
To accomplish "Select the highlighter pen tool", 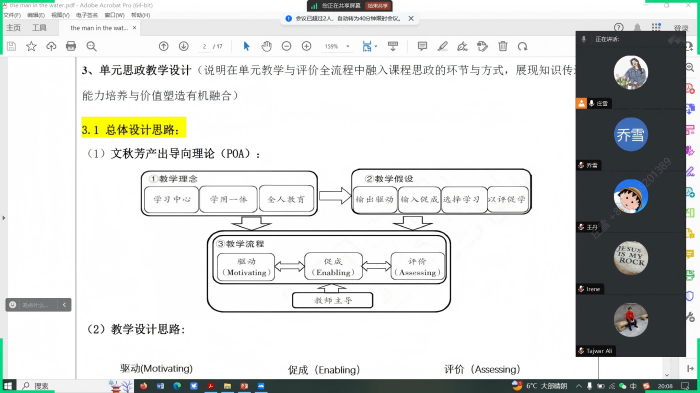I will click(x=442, y=46).
